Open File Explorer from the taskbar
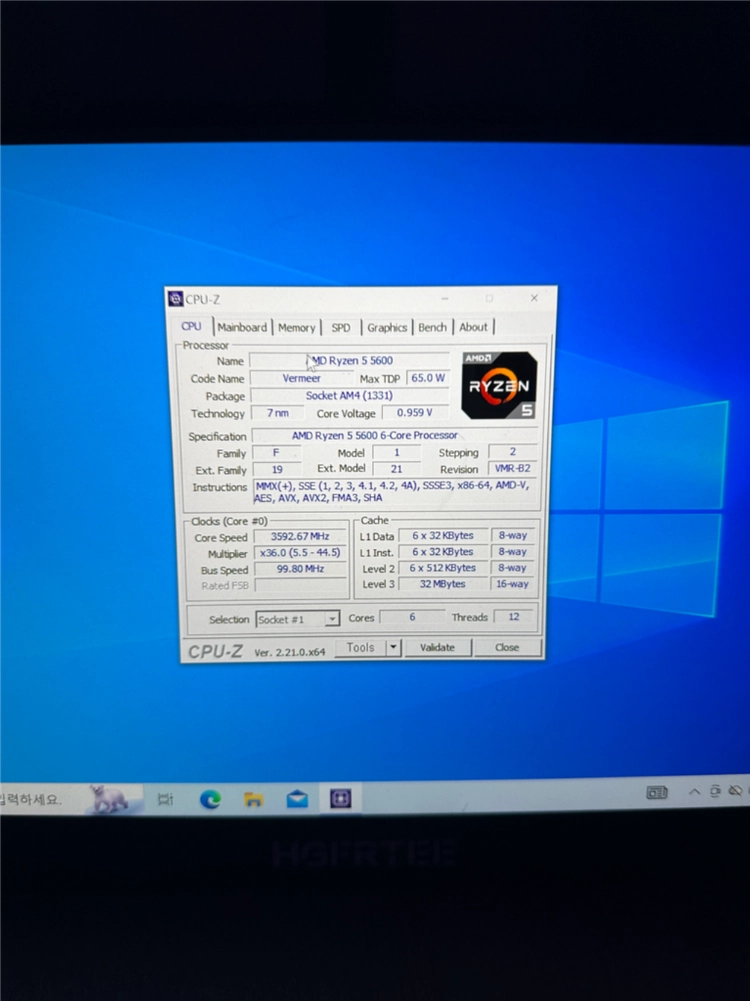 coord(253,799)
